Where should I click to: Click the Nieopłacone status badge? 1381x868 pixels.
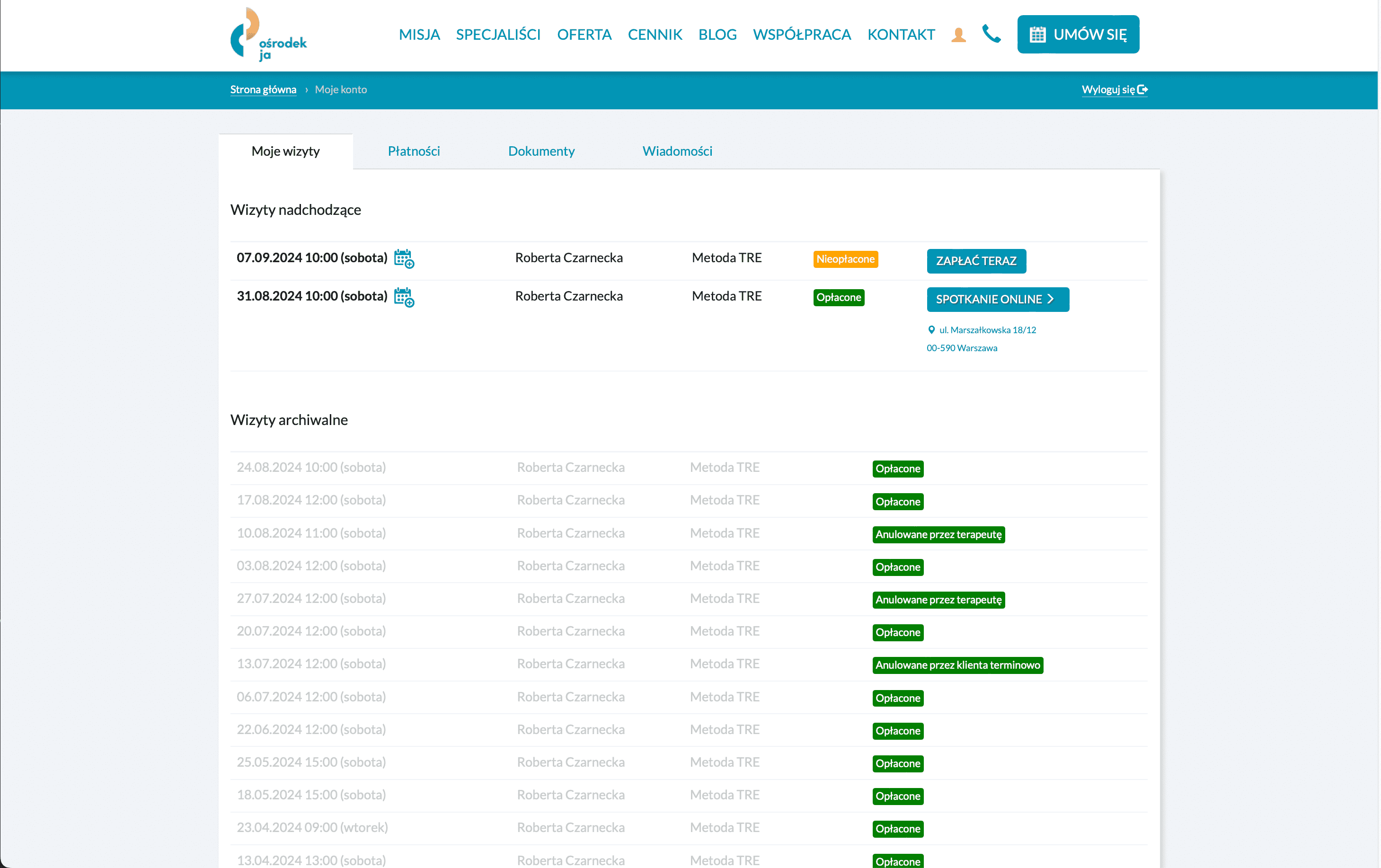pos(845,259)
